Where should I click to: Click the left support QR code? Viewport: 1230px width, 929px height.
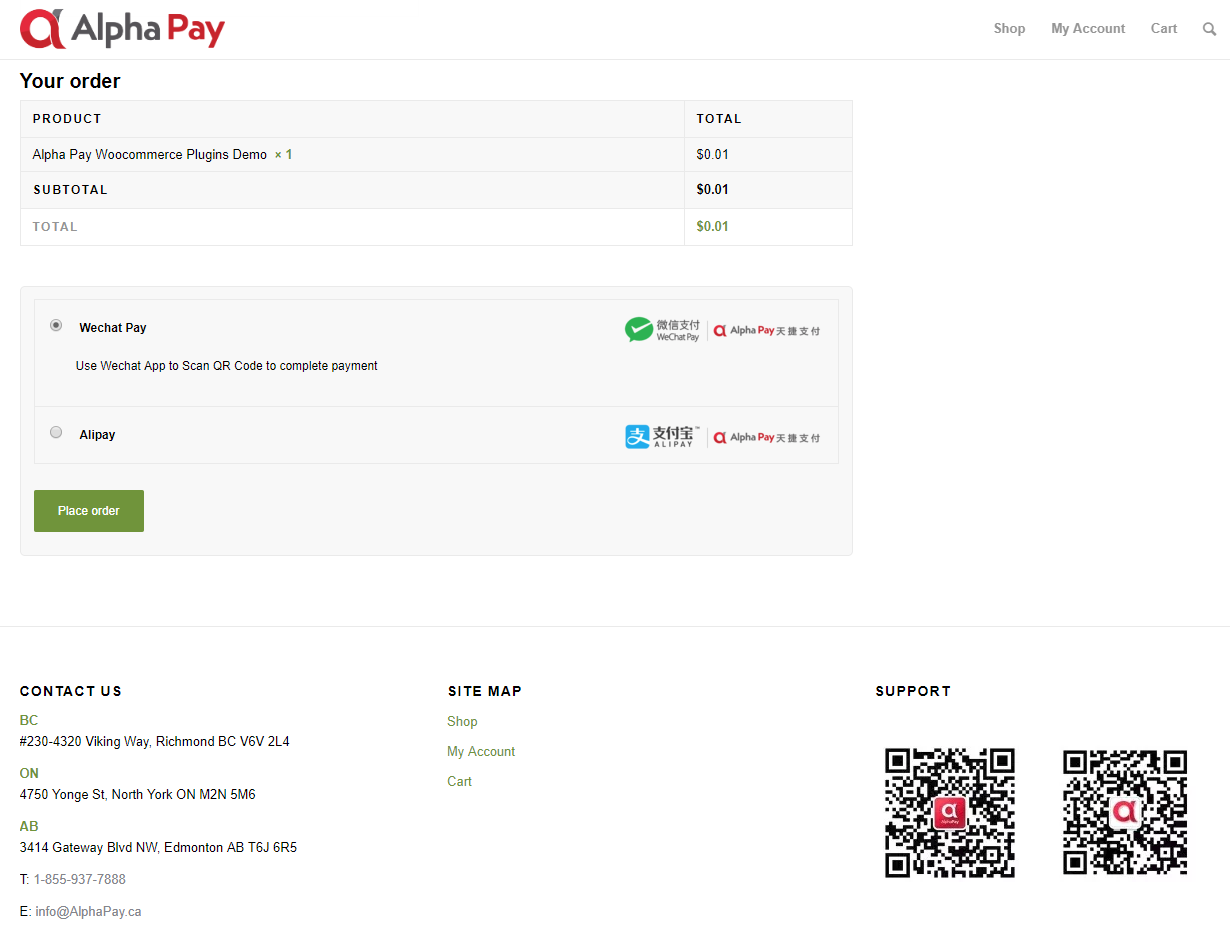pyautogui.click(x=950, y=812)
